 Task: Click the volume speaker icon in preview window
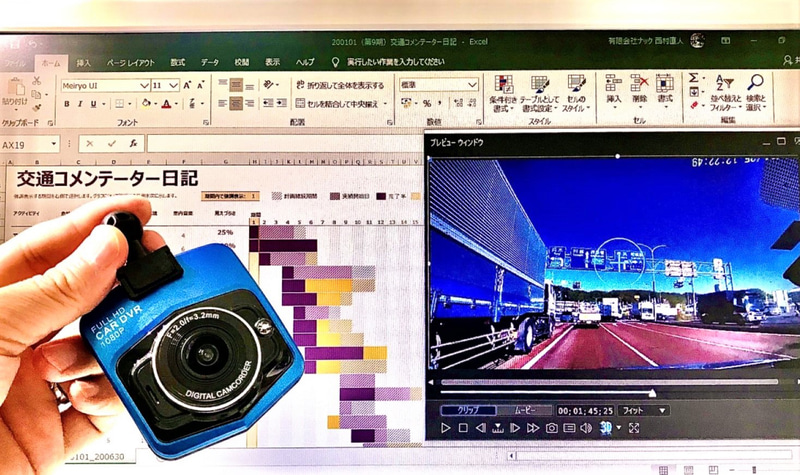(x=586, y=428)
